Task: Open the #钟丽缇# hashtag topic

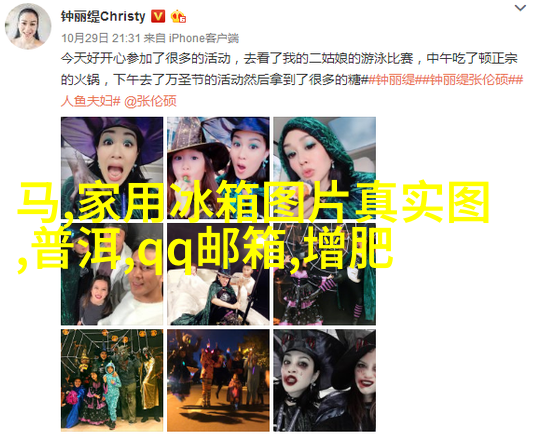Action: 393,80
